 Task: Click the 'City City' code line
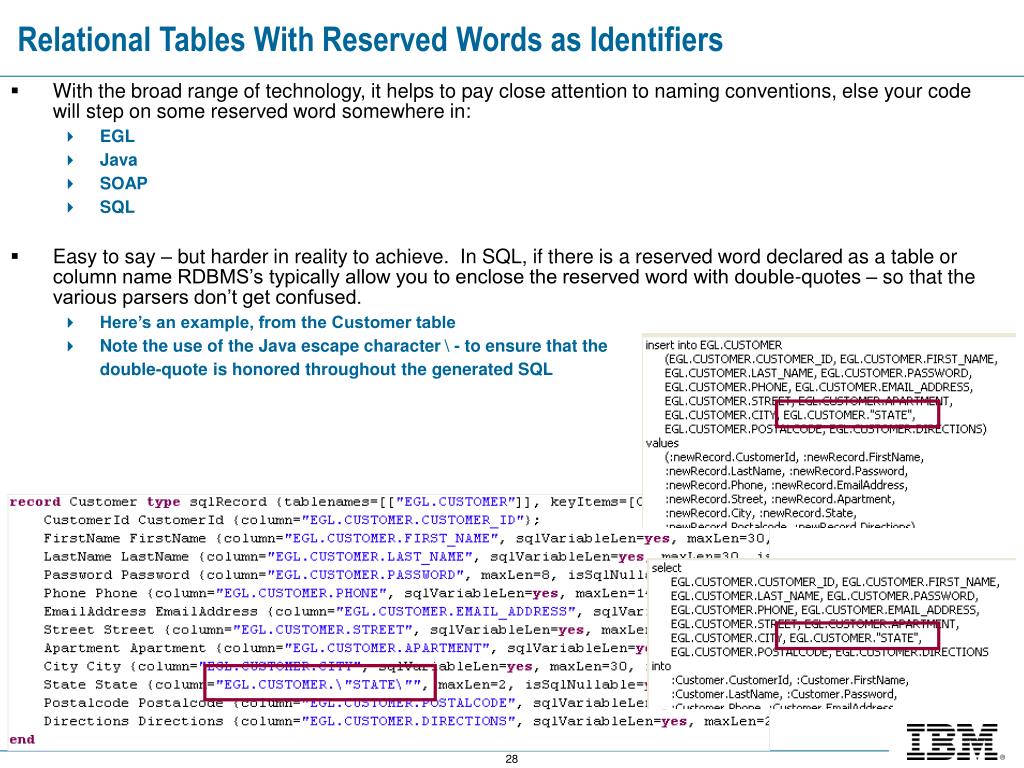[x=339, y=666]
